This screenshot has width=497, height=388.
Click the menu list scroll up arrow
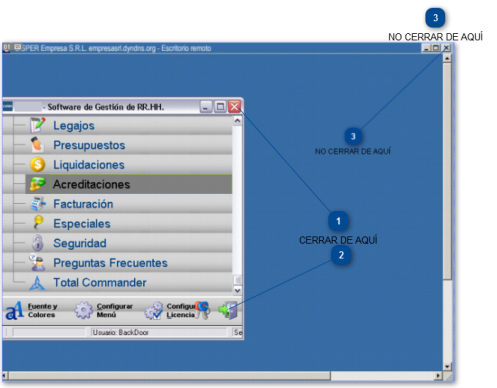(237, 121)
